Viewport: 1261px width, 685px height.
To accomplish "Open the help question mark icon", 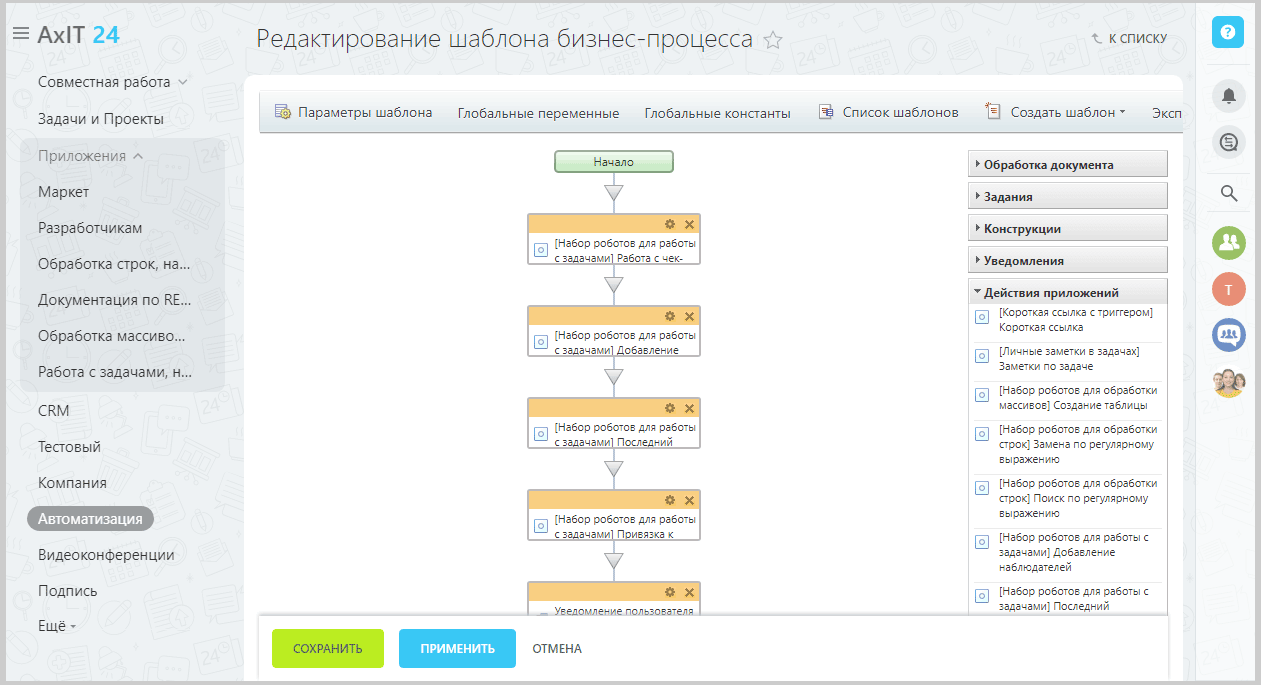I will pos(1228,32).
